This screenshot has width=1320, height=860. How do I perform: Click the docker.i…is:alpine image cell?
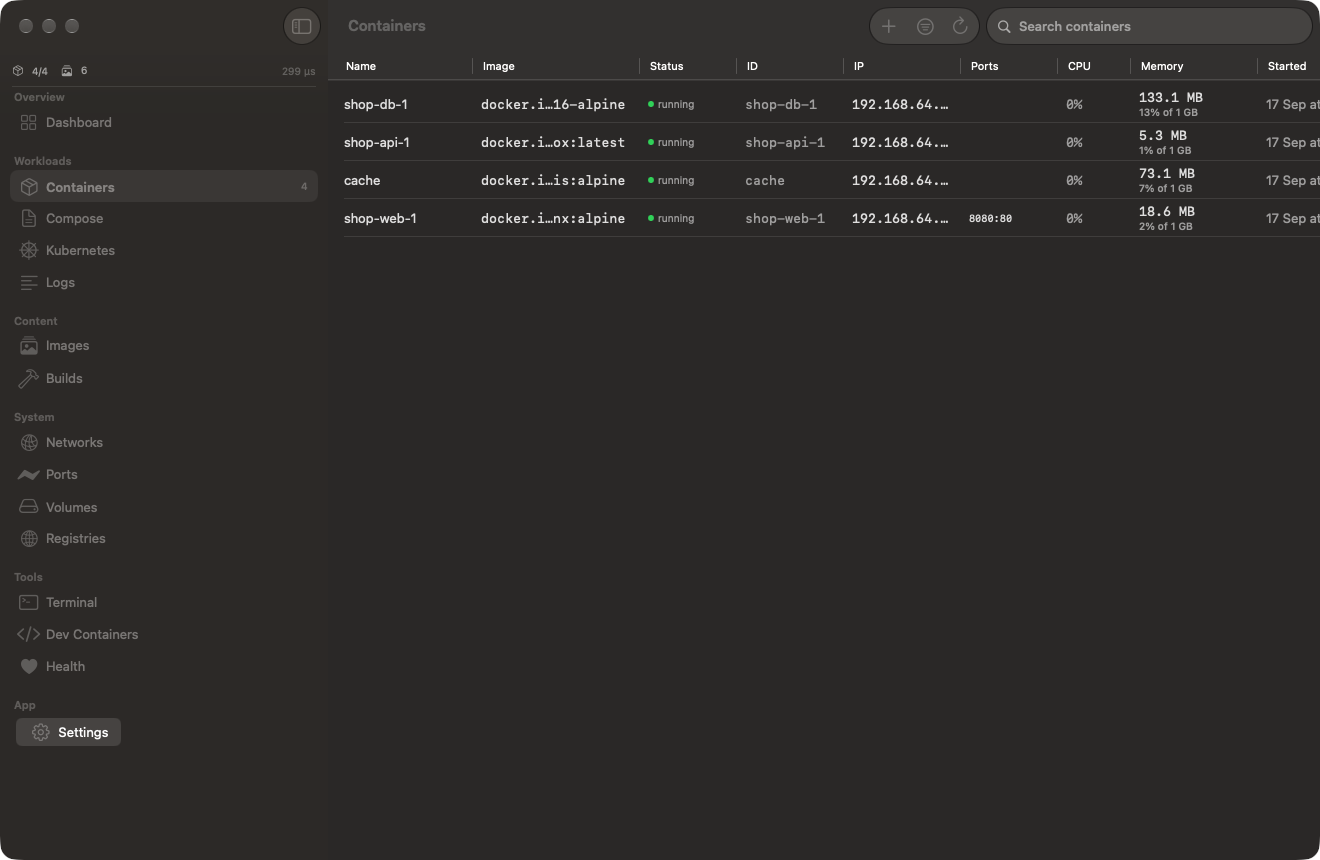553,180
